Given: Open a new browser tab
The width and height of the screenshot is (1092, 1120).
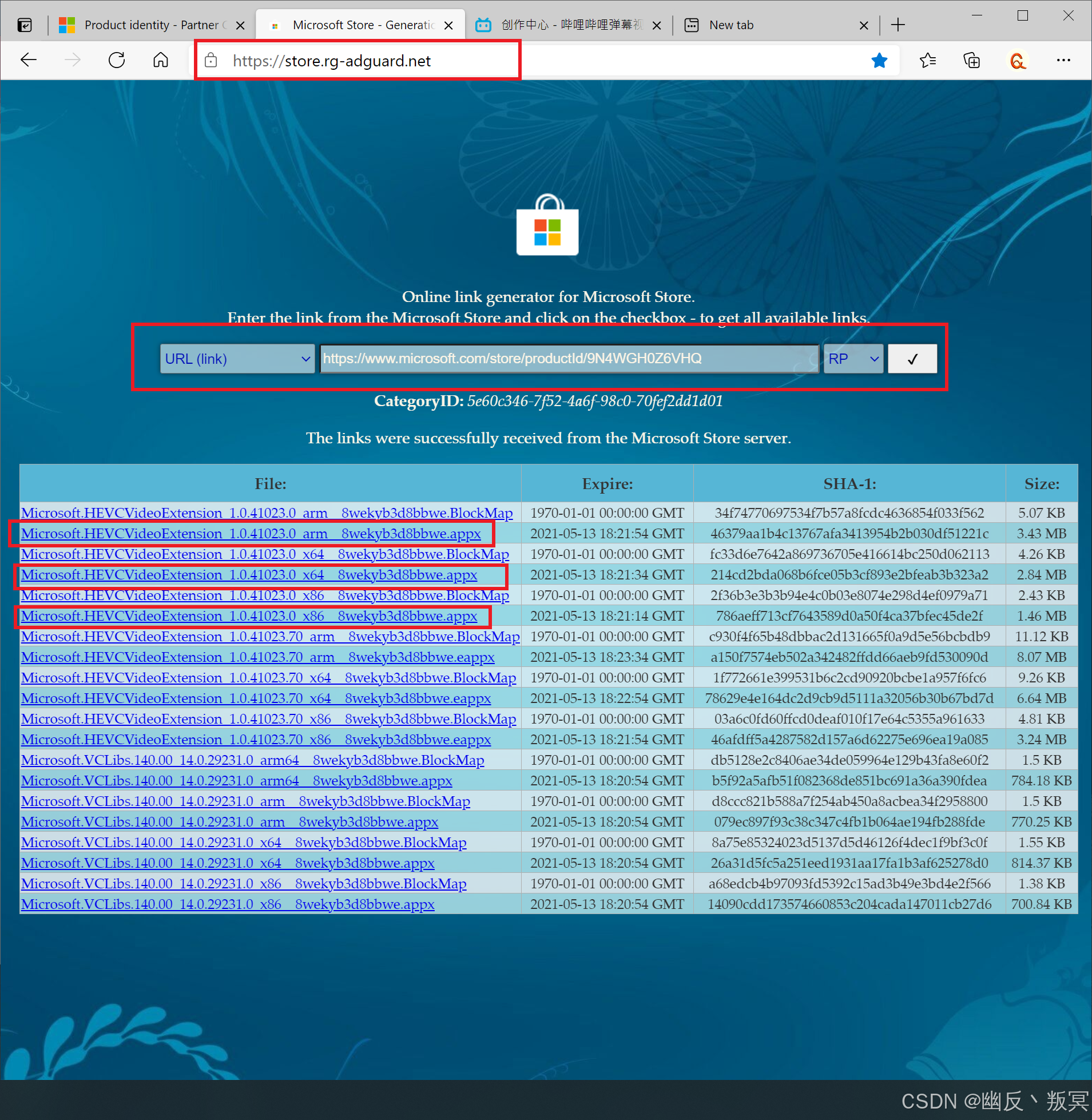Looking at the screenshot, I should [898, 25].
